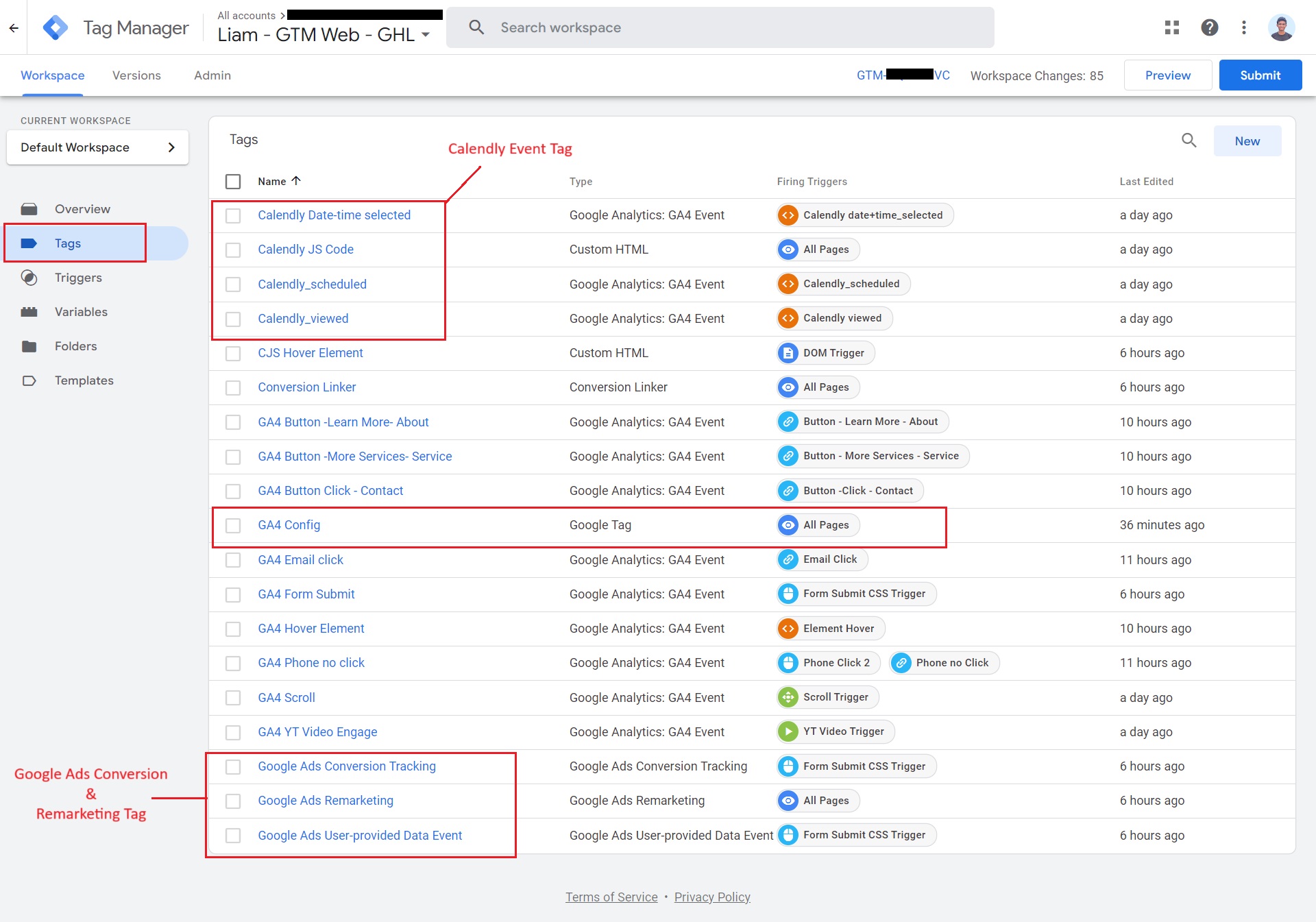
Task: Check the CJS Hover Element checkbox
Action: pos(233,354)
